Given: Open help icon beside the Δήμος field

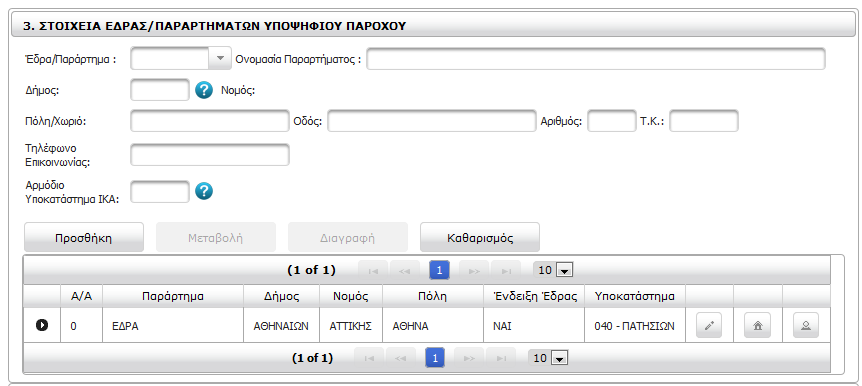Looking at the screenshot, I should [203, 90].
